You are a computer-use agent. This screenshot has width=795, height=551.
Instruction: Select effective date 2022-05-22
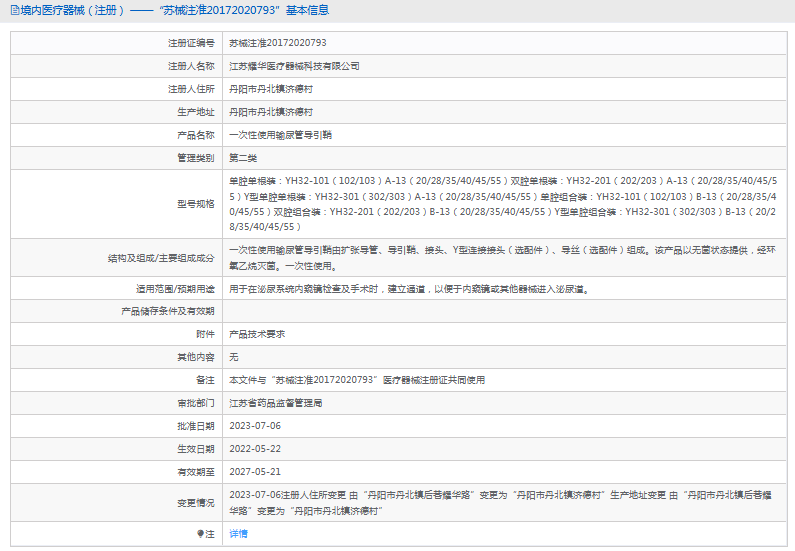[255, 449]
